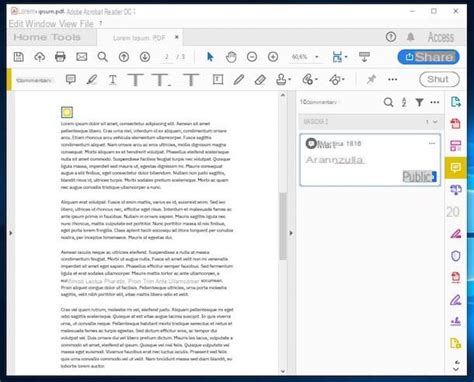Go to next page arrow icon
Screen dimensions: 474x382
[145, 57]
